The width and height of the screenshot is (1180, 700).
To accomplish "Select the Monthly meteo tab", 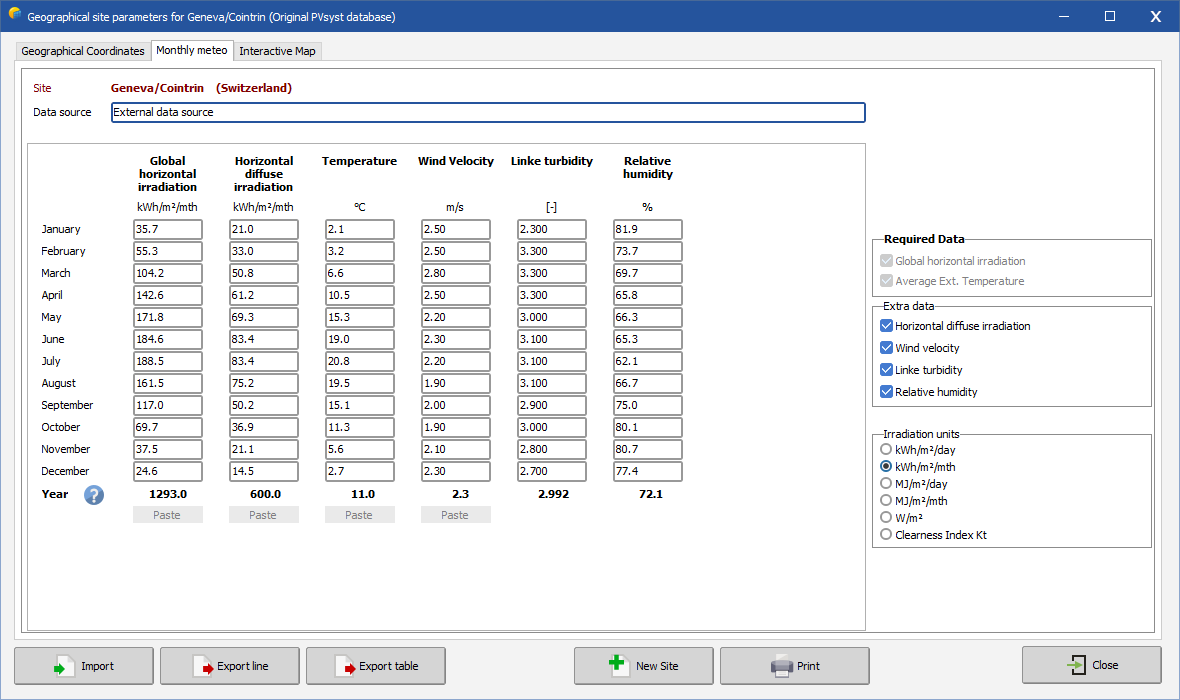I will coord(192,50).
